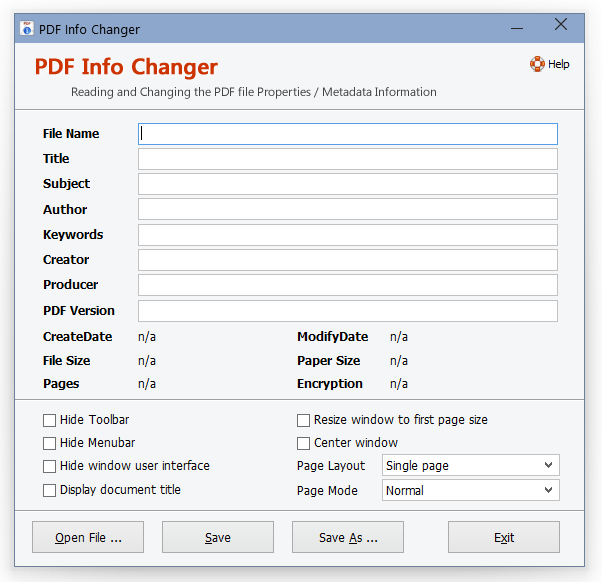Click the Help lifebuoy icon
This screenshot has height=582, width=602.
[537, 64]
